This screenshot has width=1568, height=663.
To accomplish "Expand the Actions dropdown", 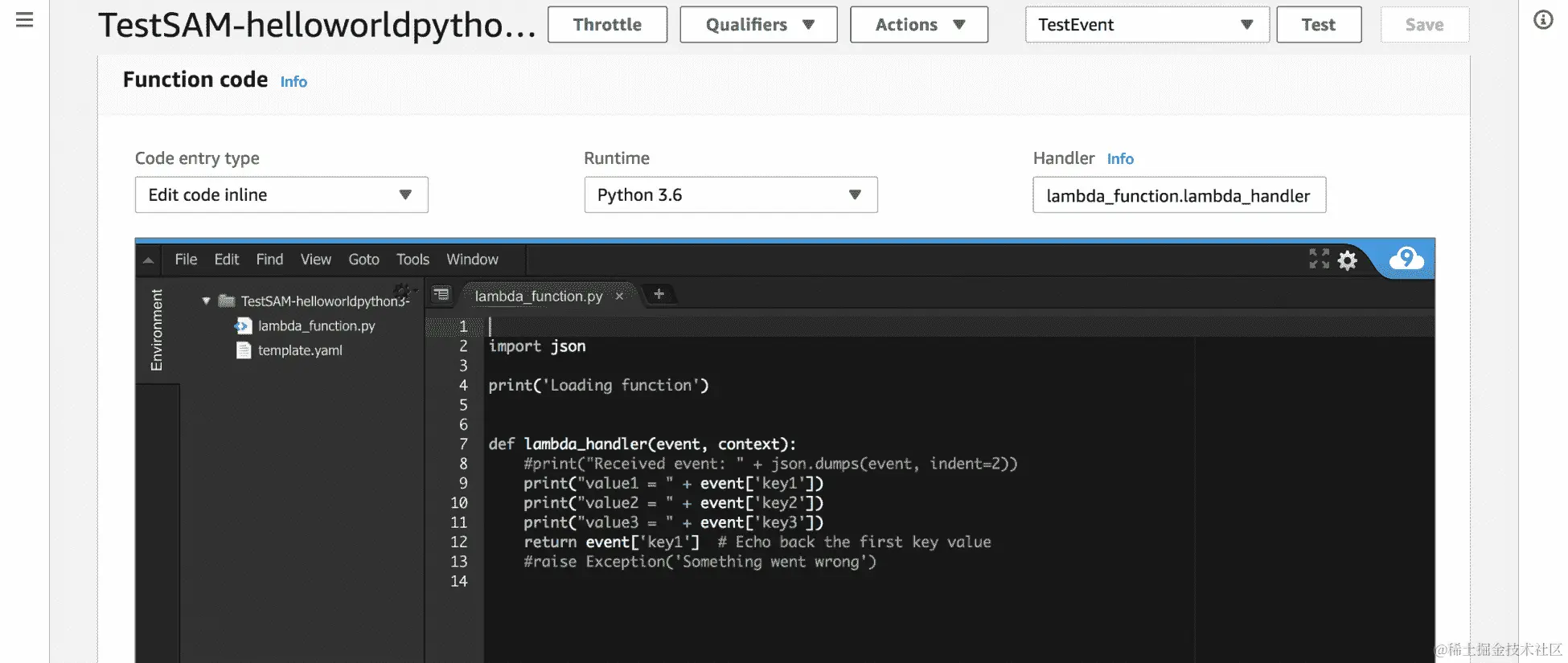I will tap(919, 24).
